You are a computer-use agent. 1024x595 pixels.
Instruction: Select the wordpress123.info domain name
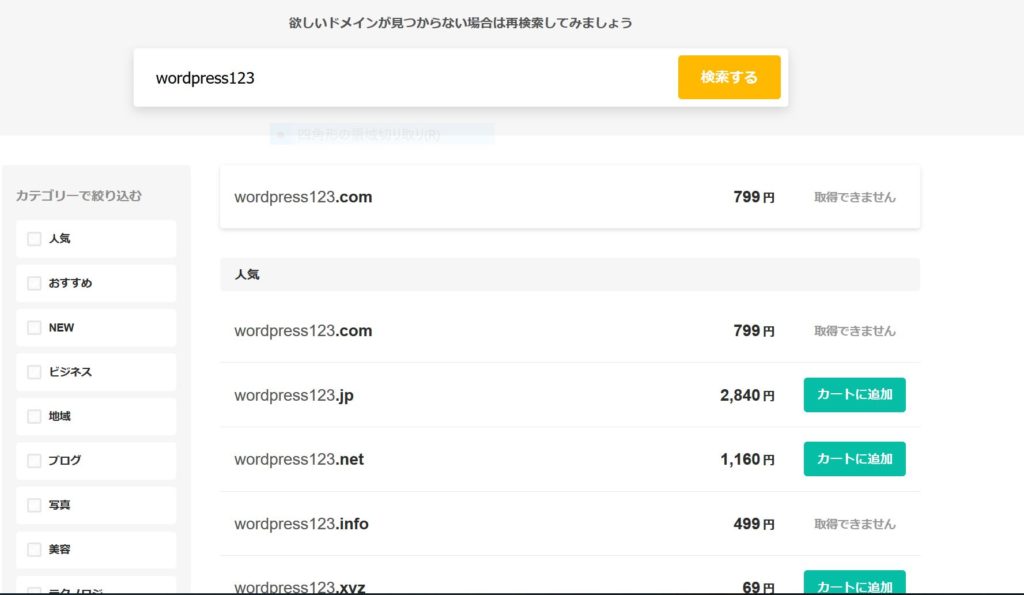coord(301,524)
